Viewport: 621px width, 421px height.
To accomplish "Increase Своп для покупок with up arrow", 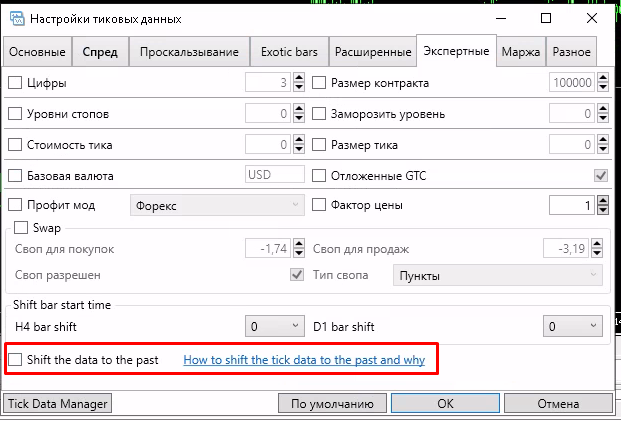I will [x=299, y=244].
